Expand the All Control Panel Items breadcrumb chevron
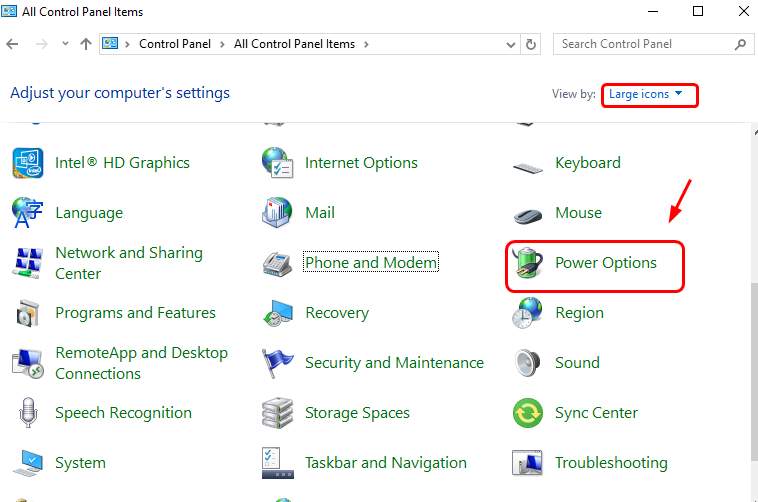 [x=366, y=44]
